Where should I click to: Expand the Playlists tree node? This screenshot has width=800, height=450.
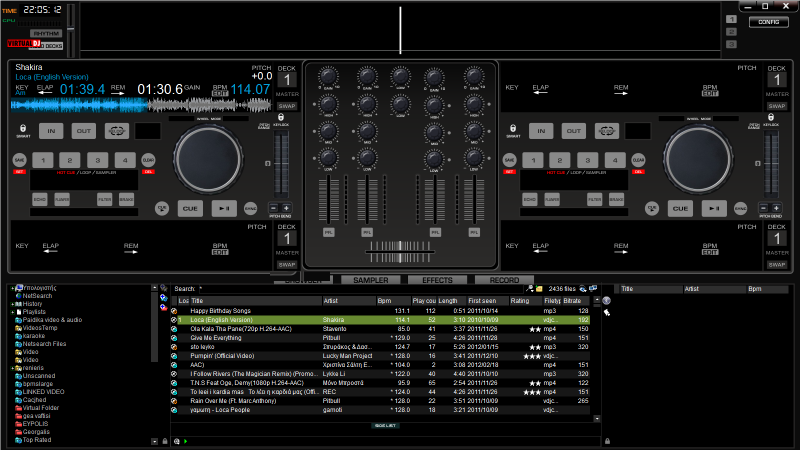[x=12, y=312]
